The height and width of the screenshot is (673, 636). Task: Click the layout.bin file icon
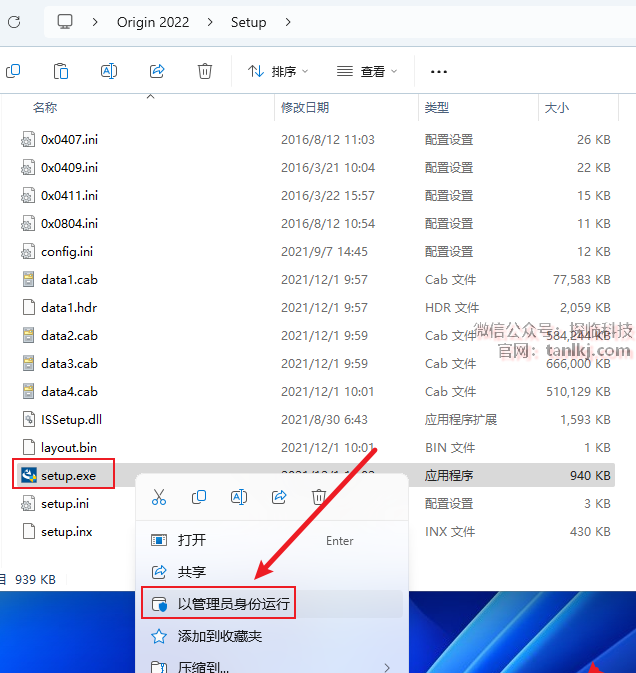pyautogui.click(x=29, y=447)
